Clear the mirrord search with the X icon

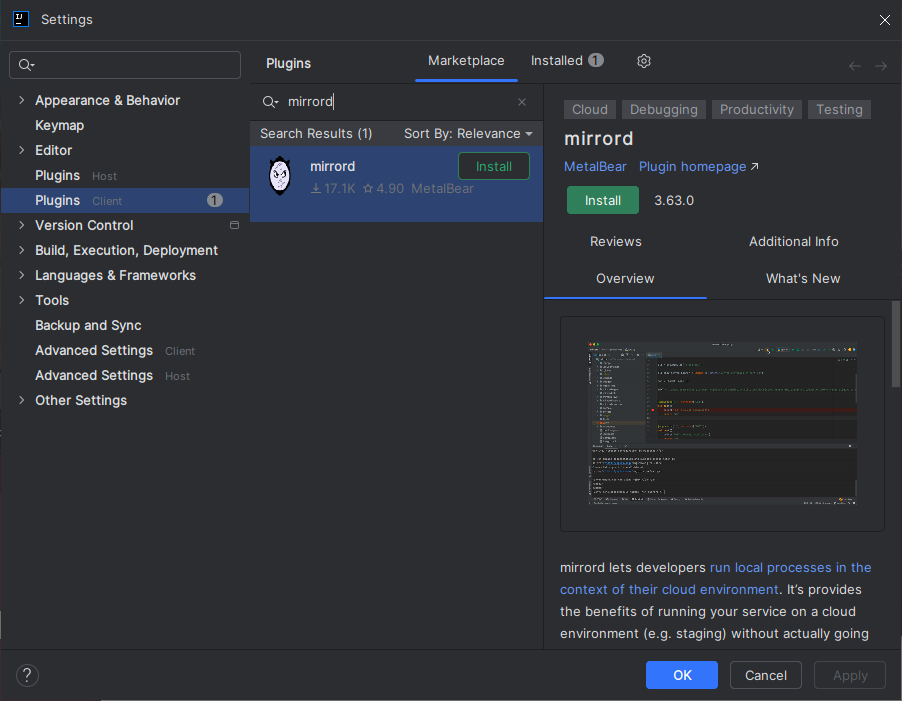(521, 102)
